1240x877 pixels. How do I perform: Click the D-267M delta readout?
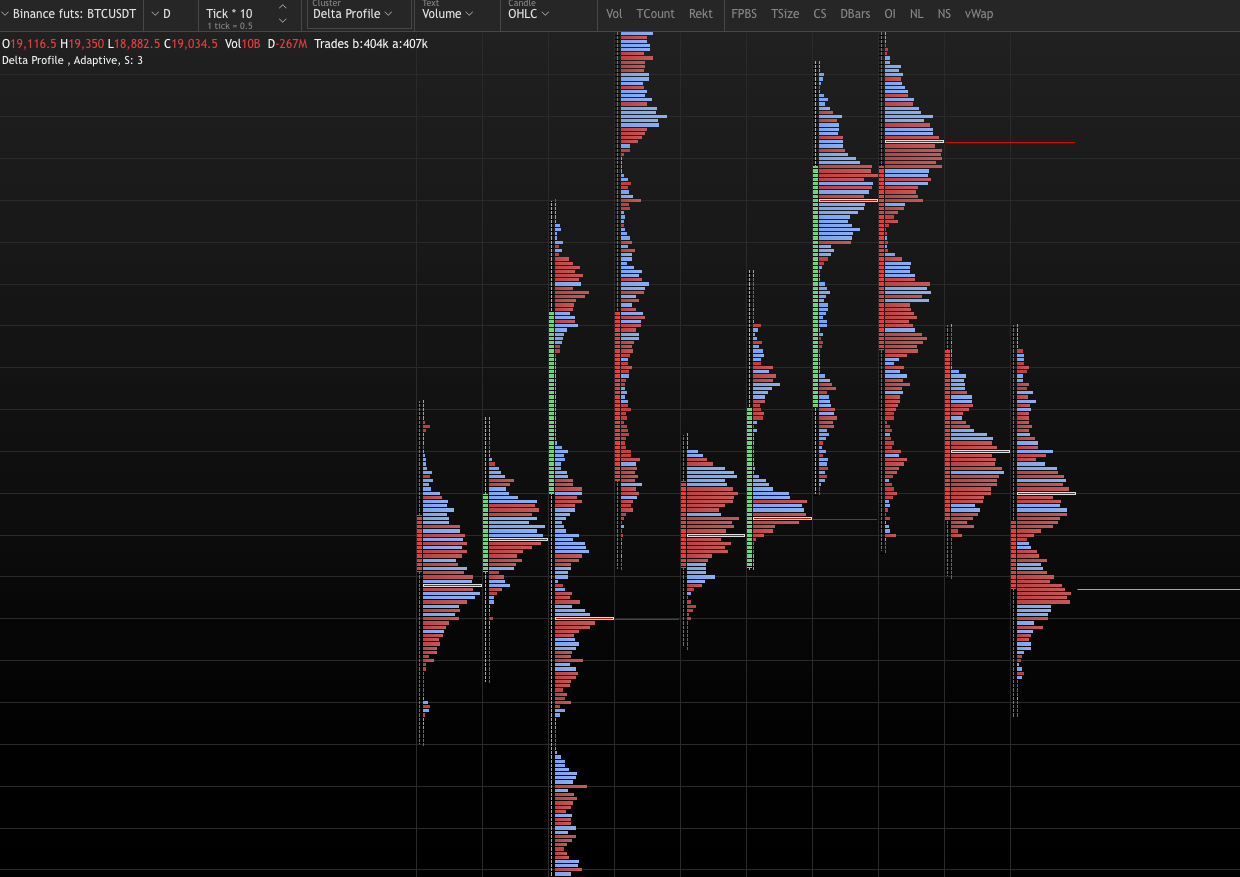pyautogui.click(x=287, y=44)
